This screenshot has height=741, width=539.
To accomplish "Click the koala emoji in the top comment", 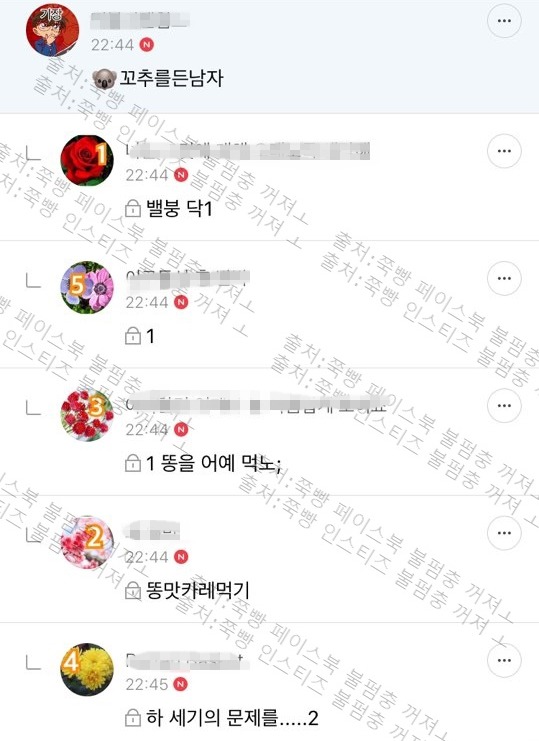I will tap(104, 78).
